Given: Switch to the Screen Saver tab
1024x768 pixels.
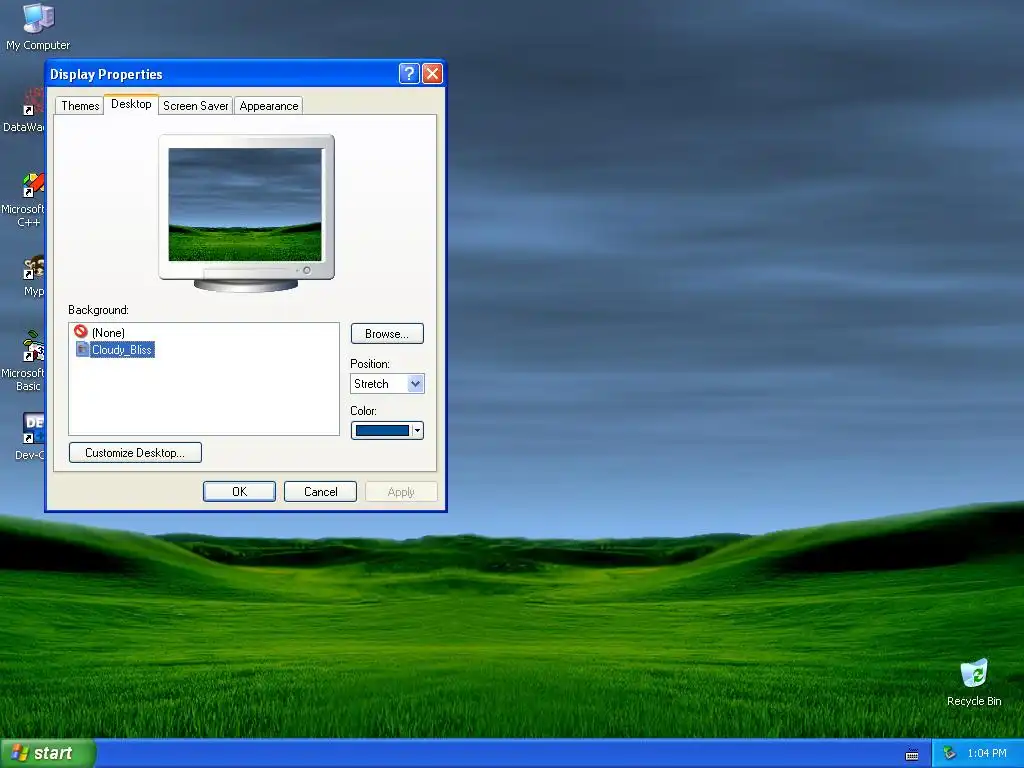Looking at the screenshot, I should [x=195, y=106].
